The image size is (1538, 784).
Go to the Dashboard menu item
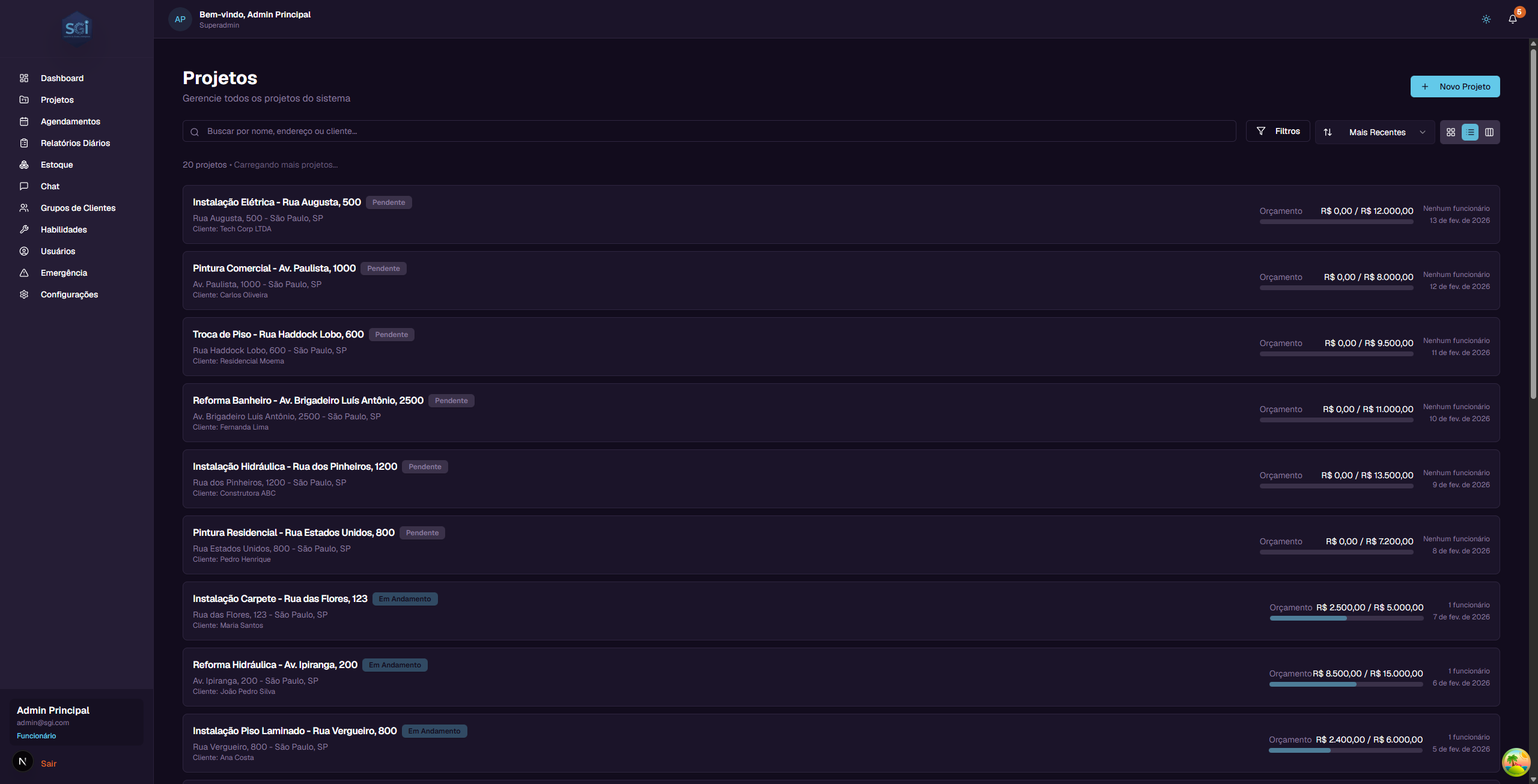(x=62, y=78)
